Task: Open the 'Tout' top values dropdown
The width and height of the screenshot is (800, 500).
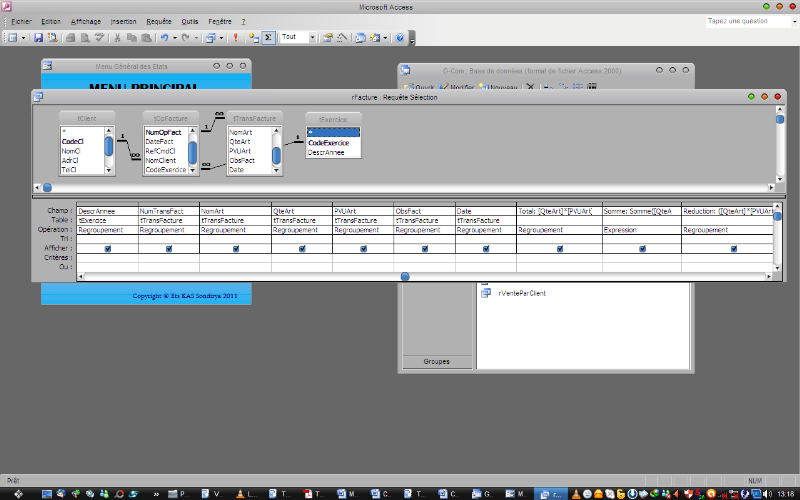Action: 312,37
